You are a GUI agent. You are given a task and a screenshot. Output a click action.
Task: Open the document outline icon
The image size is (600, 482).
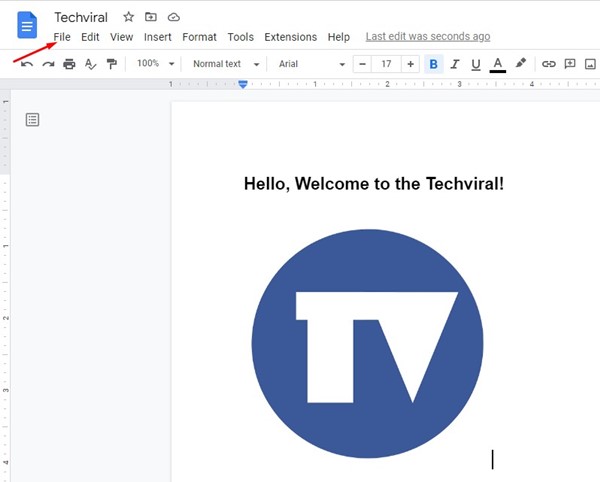point(33,120)
